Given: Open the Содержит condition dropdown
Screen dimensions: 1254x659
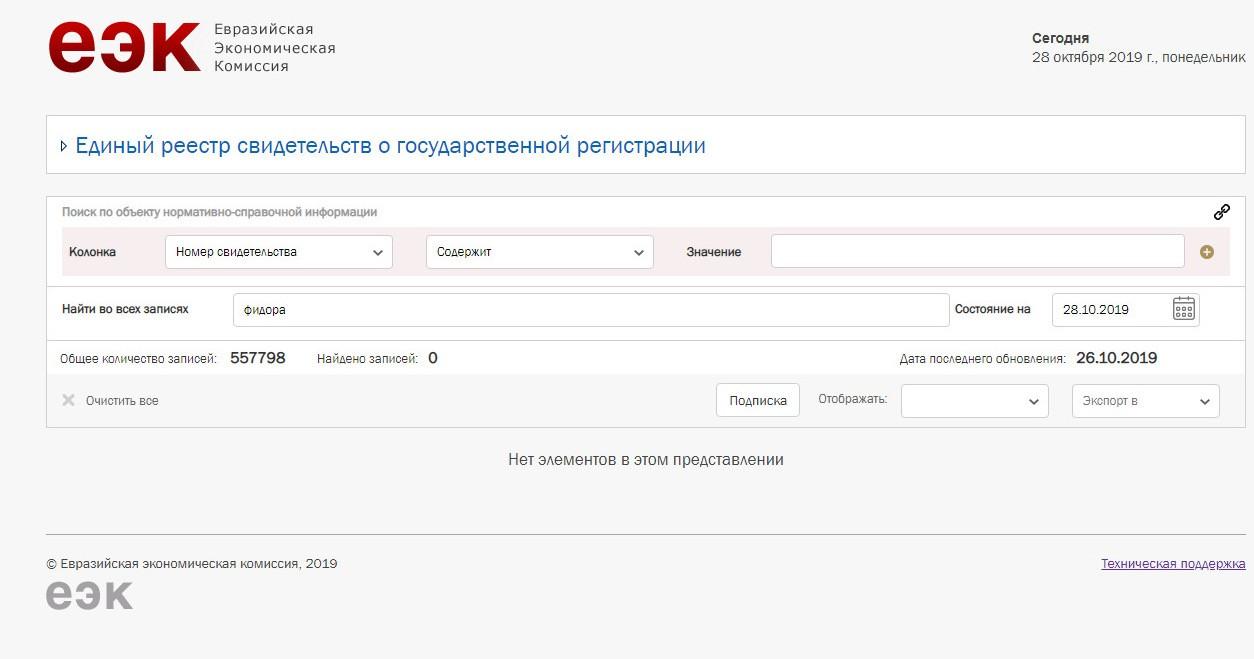Looking at the screenshot, I should (540, 252).
